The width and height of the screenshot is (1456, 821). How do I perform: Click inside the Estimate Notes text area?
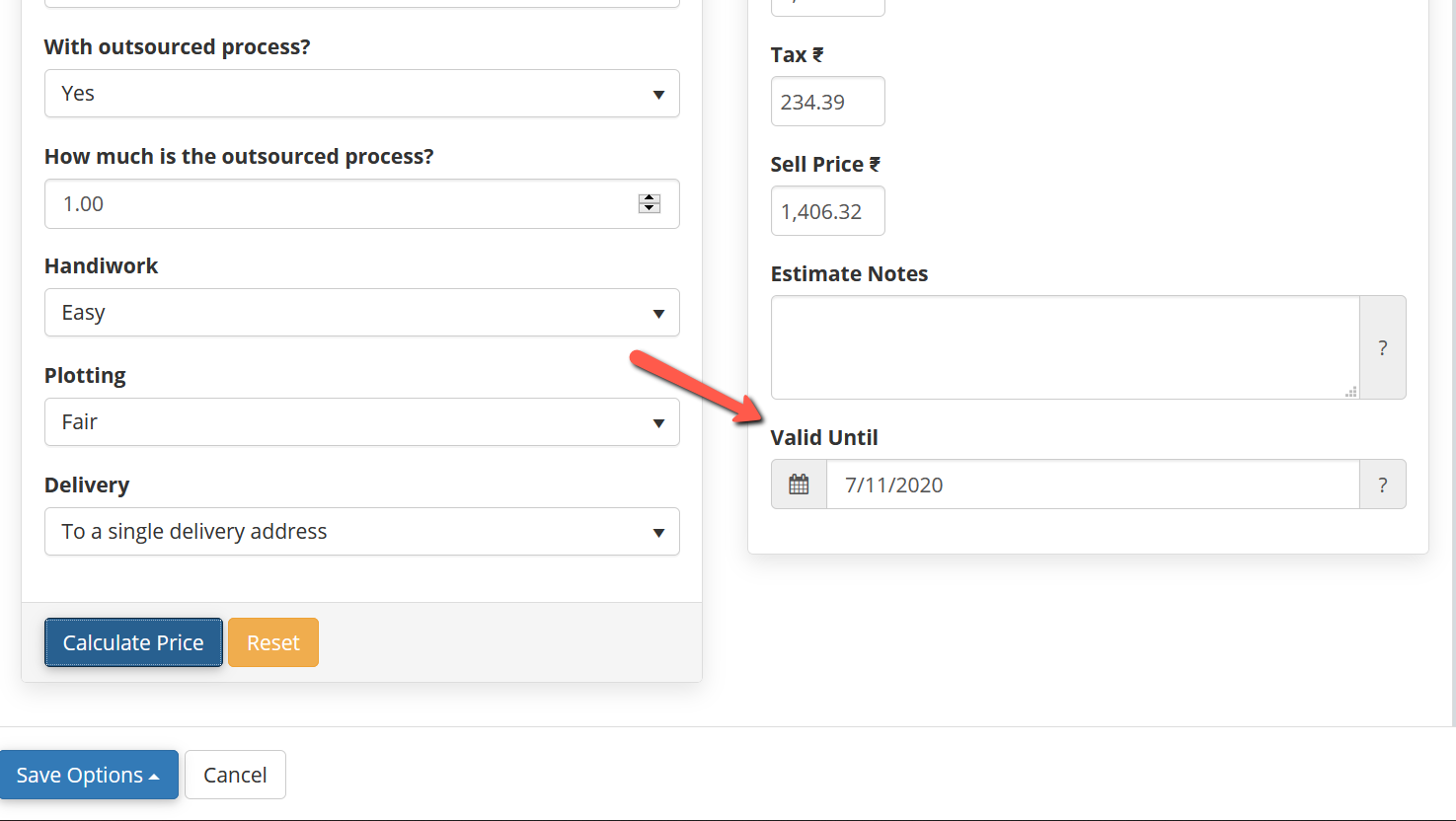click(1065, 347)
